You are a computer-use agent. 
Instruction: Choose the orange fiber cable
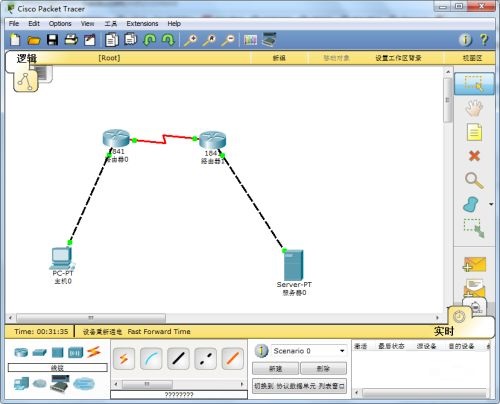click(233, 359)
